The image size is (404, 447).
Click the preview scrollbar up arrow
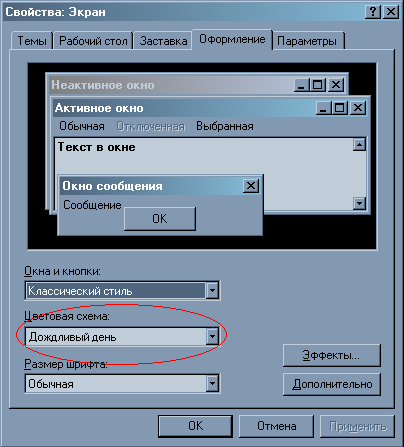359,144
